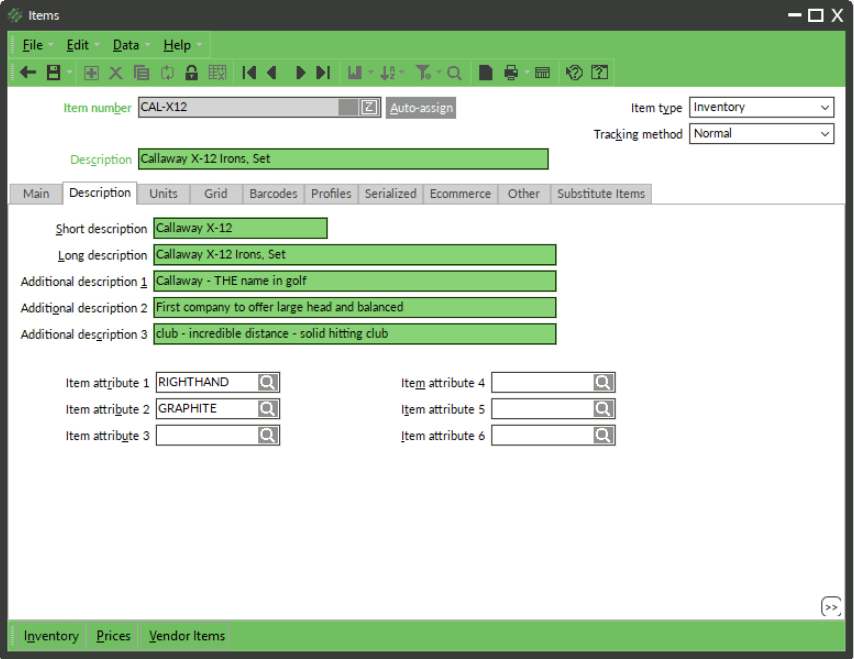Save the current item record
Viewport: 854px width, 659px height.
click(x=52, y=72)
